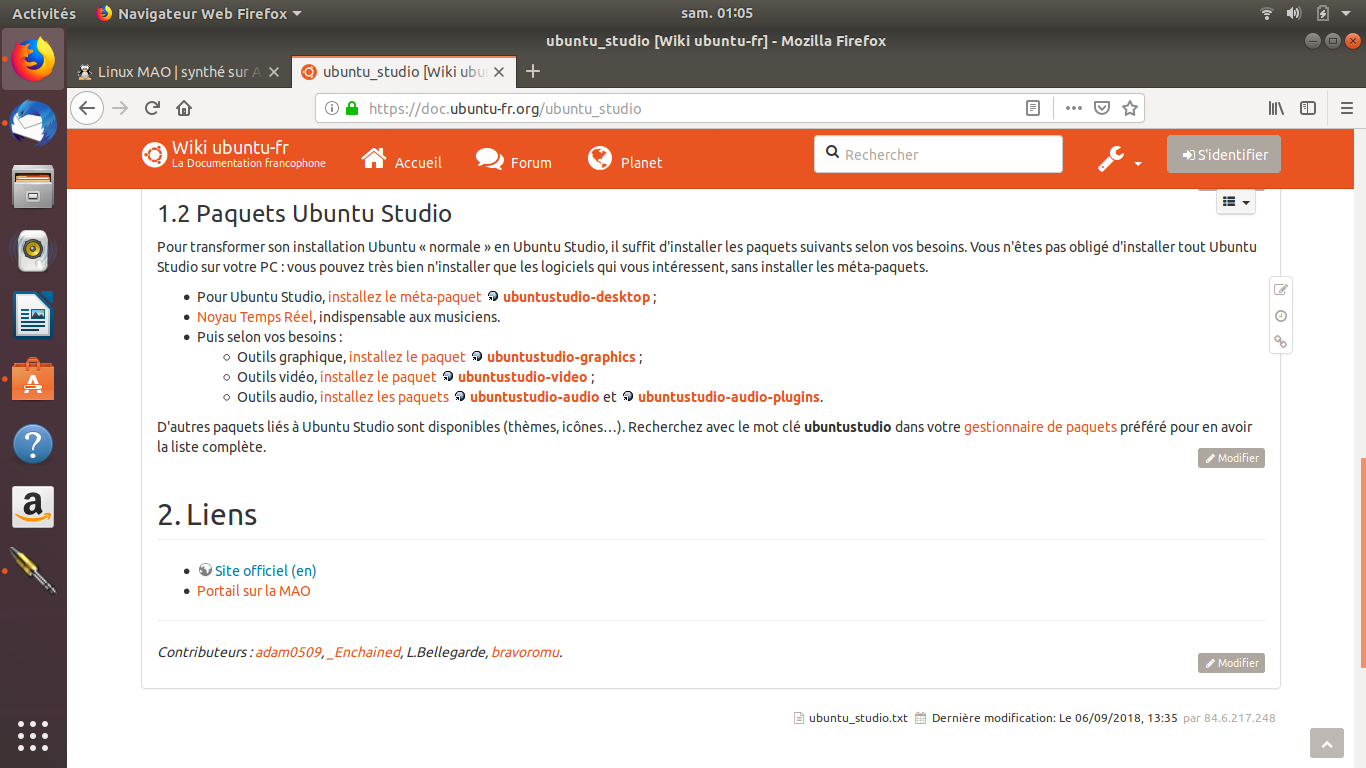Click the ubuntustudio-graphics package link
Screen dimensions: 1366x768
pos(561,357)
